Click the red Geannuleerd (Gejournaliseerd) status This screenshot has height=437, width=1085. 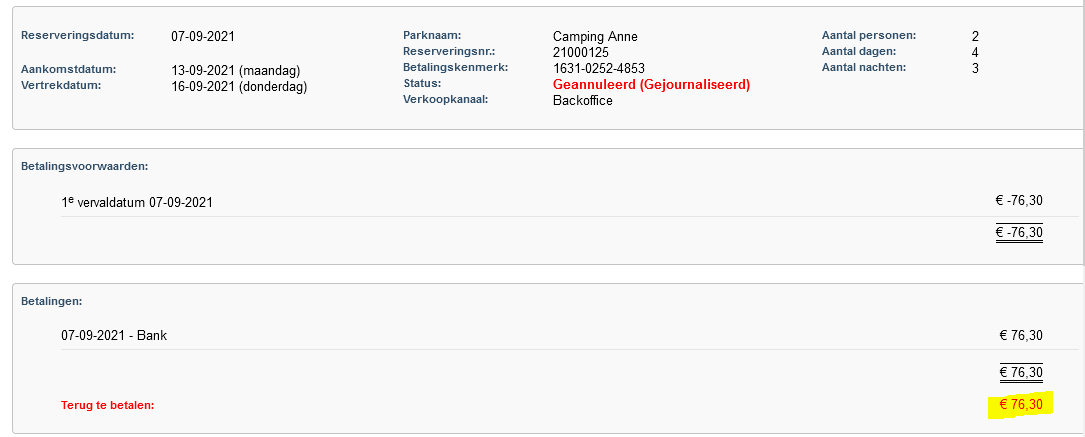coord(651,84)
